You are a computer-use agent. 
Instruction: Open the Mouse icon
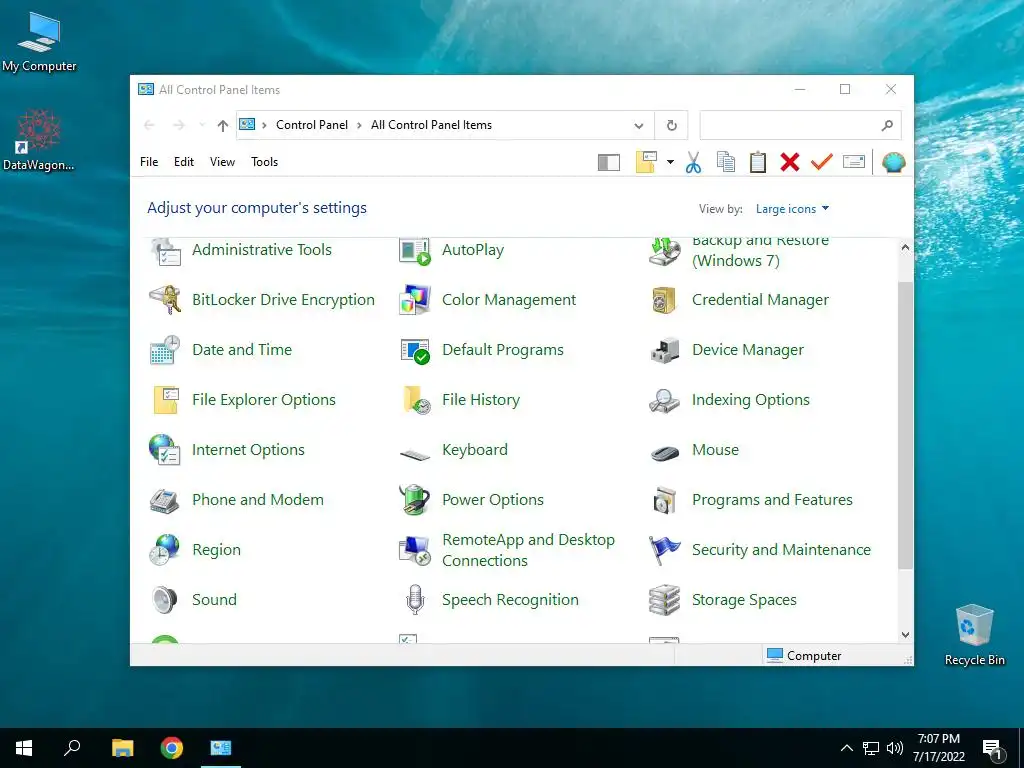tap(665, 452)
